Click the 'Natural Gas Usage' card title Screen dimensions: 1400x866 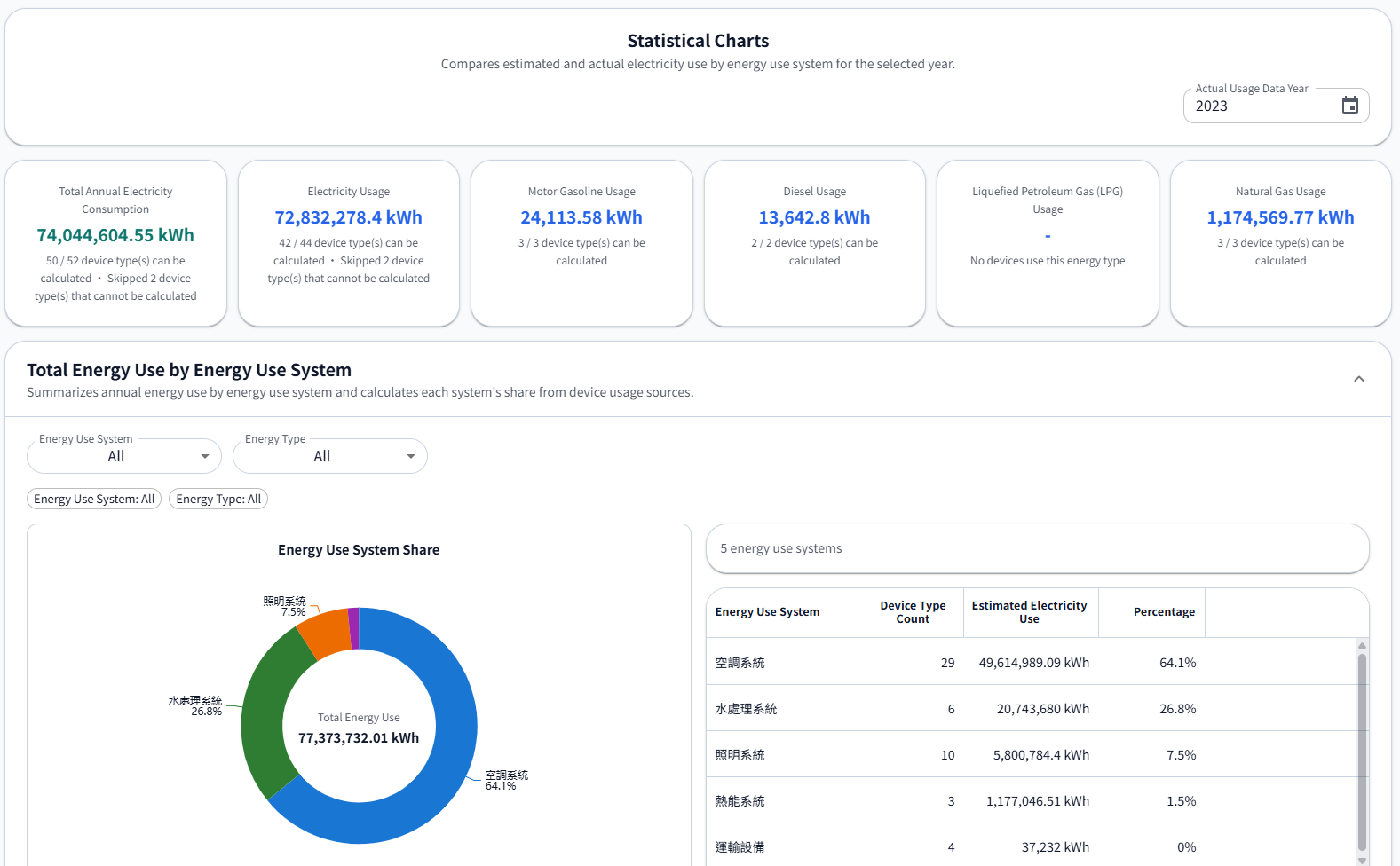pyautogui.click(x=1280, y=192)
